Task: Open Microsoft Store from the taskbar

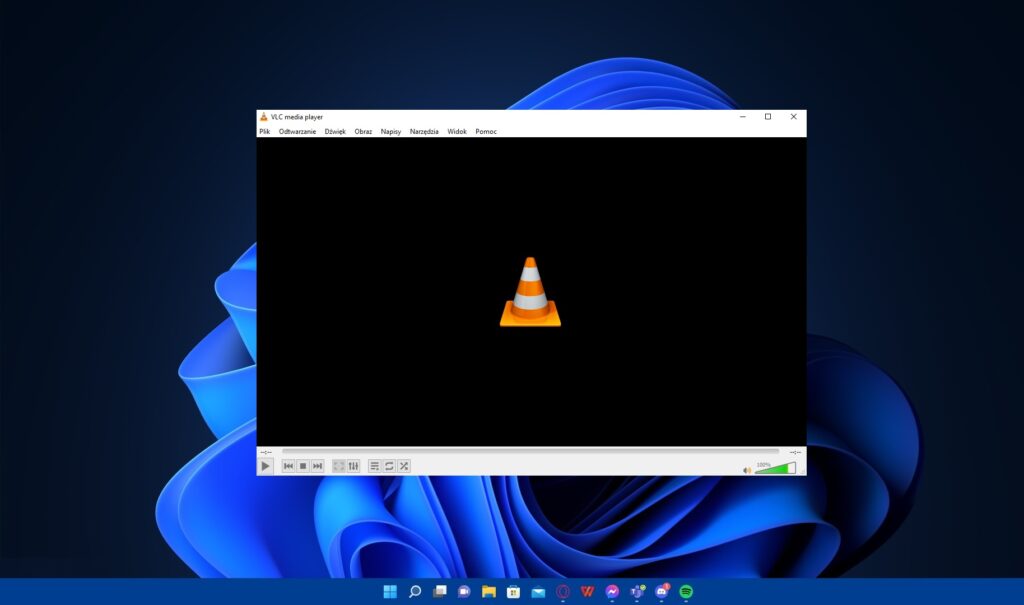Action: click(513, 592)
